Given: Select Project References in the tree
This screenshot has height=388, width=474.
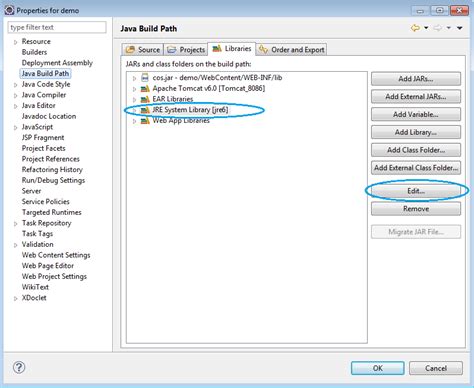Looking at the screenshot, I should click(50, 159).
